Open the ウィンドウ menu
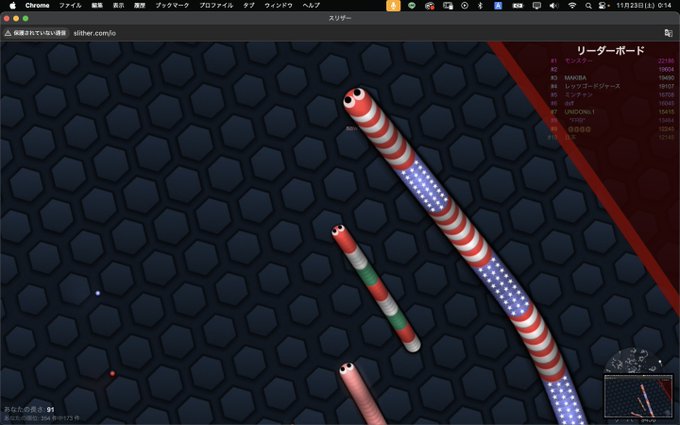 pos(278,6)
